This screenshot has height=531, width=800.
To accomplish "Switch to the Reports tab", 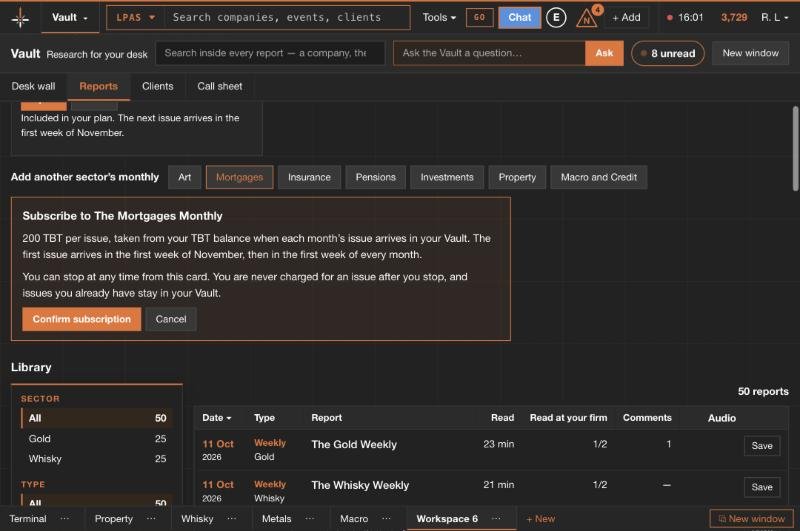I will pos(98,86).
